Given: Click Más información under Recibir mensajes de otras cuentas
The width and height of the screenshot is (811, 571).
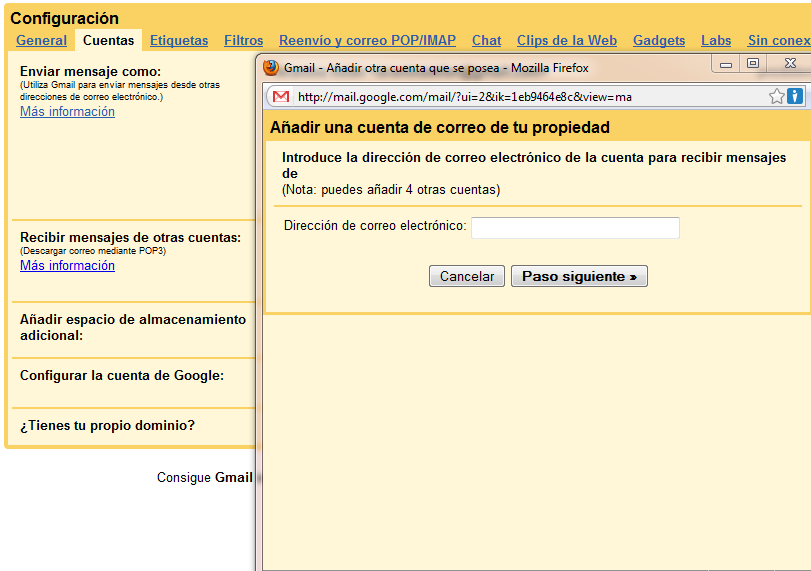Looking at the screenshot, I should [x=67, y=266].
